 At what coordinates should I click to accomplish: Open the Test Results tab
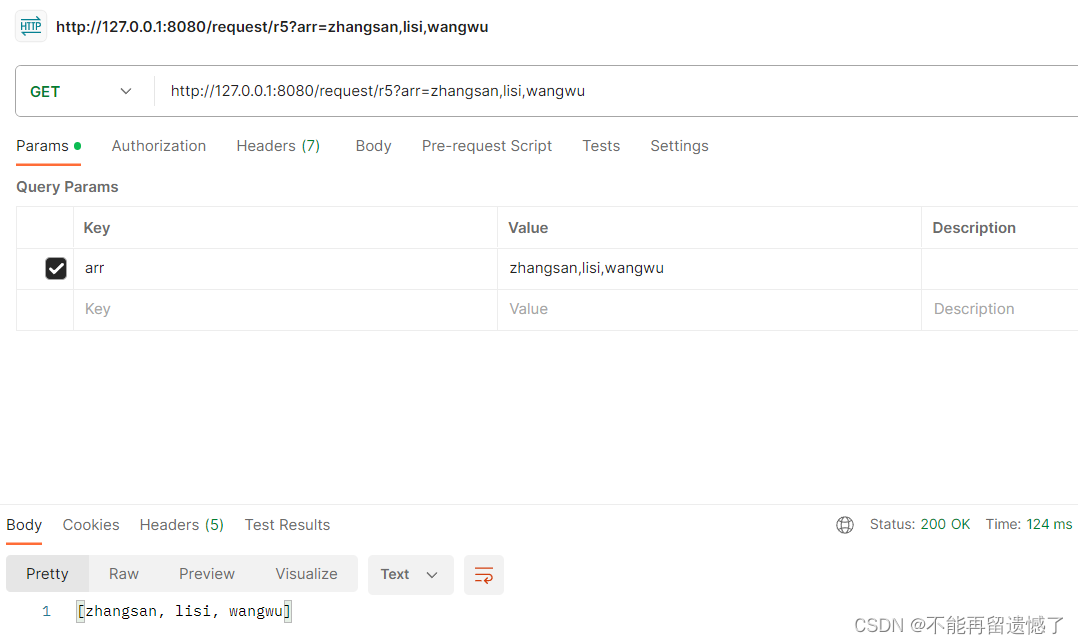tap(287, 525)
